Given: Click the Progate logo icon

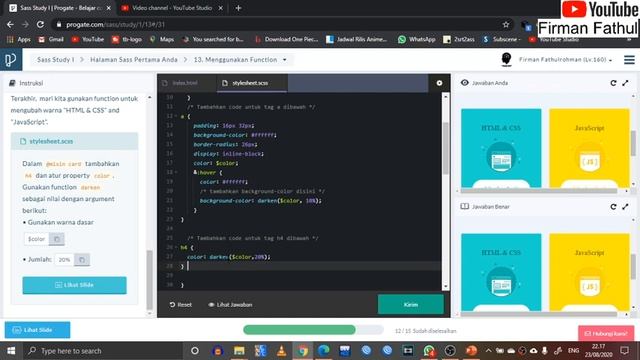Looking at the screenshot, I should coord(11,60).
